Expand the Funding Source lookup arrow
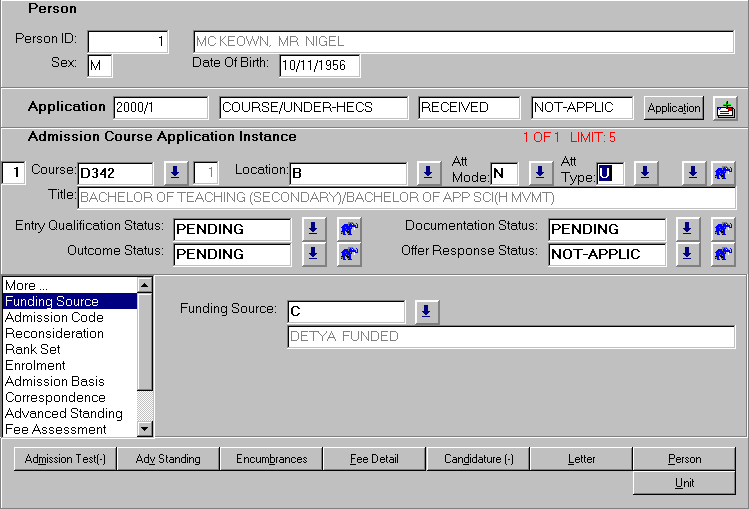Image resolution: width=749 pixels, height=509 pixels. (x=427, y=312)
